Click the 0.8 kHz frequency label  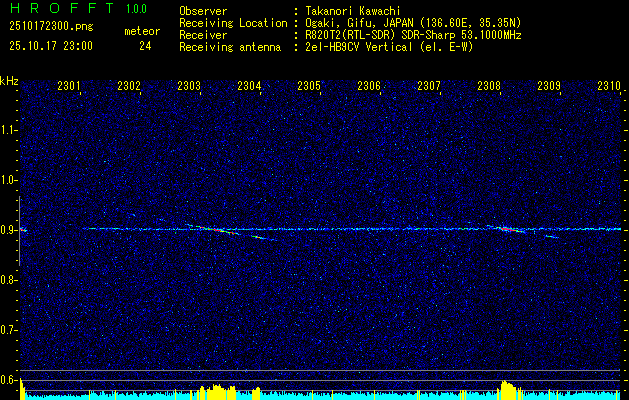(8, 280)
